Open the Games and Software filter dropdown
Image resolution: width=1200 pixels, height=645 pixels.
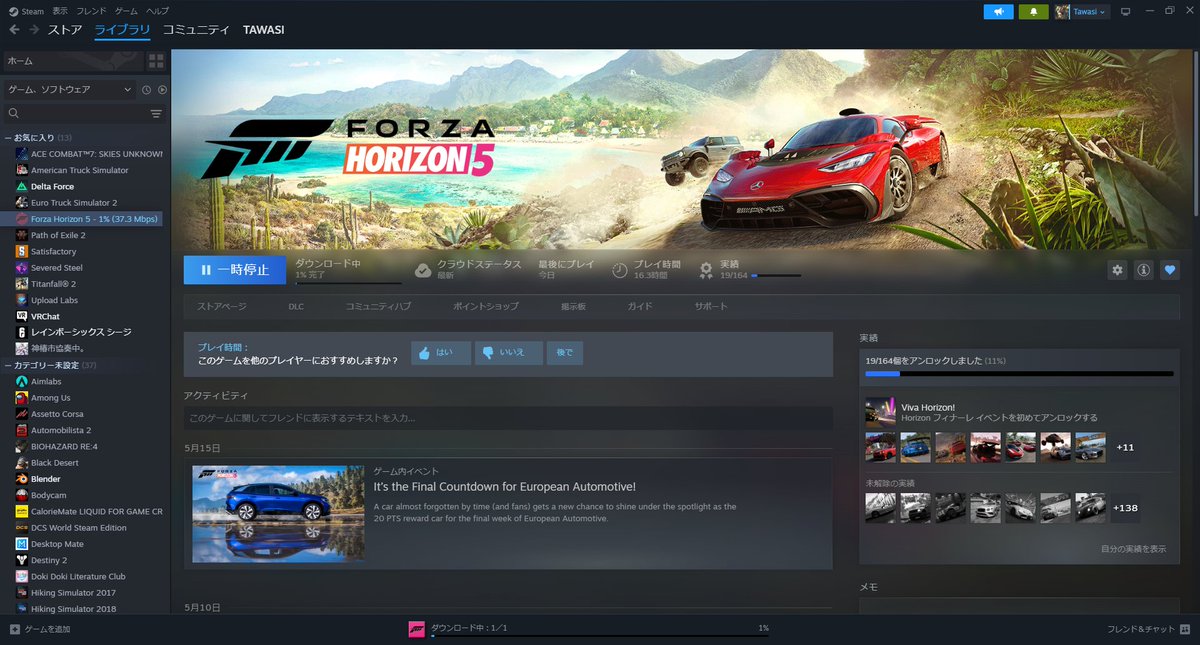[70, 90]
